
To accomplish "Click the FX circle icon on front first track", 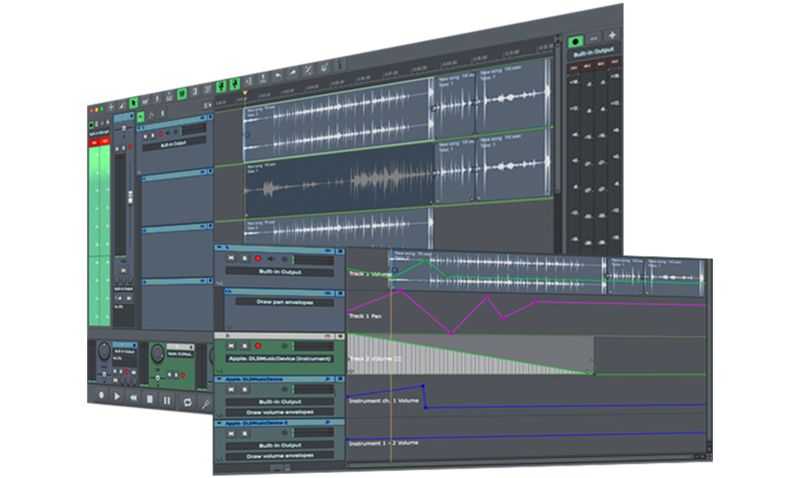I will (x=285, y=259).
